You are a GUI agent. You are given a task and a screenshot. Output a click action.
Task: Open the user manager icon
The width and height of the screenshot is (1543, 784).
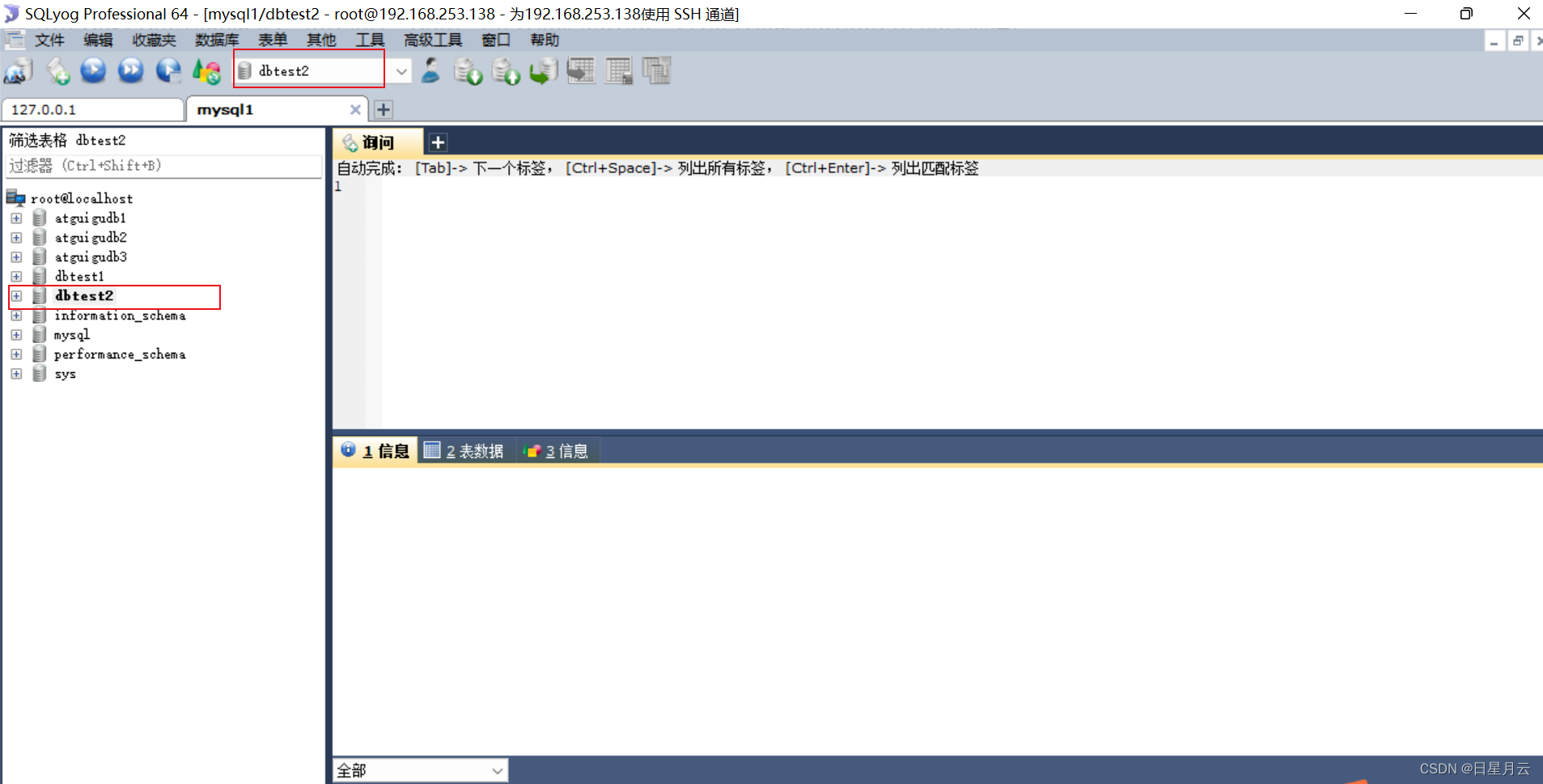coord(430,71)
